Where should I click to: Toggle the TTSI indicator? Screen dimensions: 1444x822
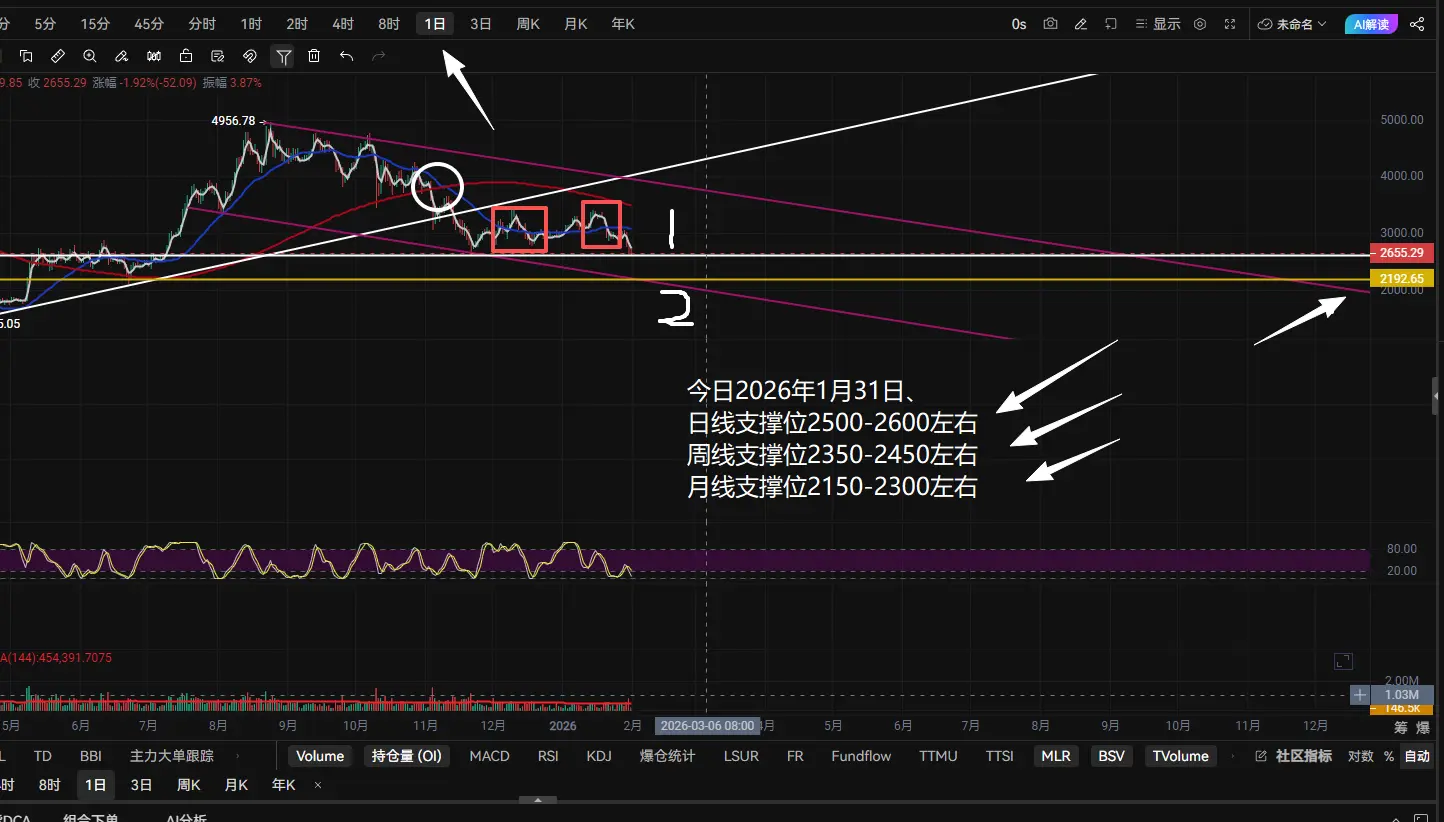click(1000, 756)
